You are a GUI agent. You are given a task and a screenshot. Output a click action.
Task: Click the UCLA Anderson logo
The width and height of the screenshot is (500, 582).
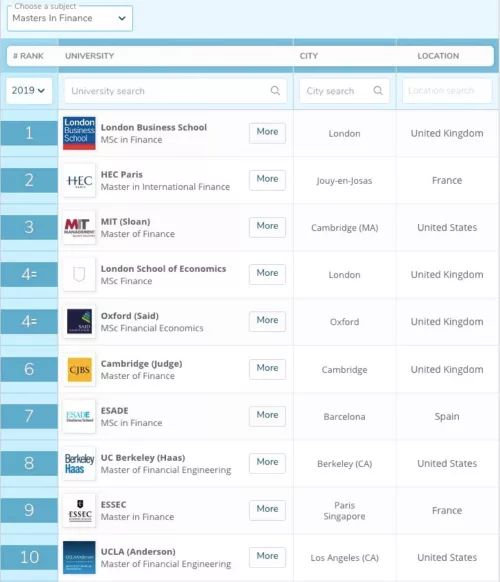click(79, 558)
